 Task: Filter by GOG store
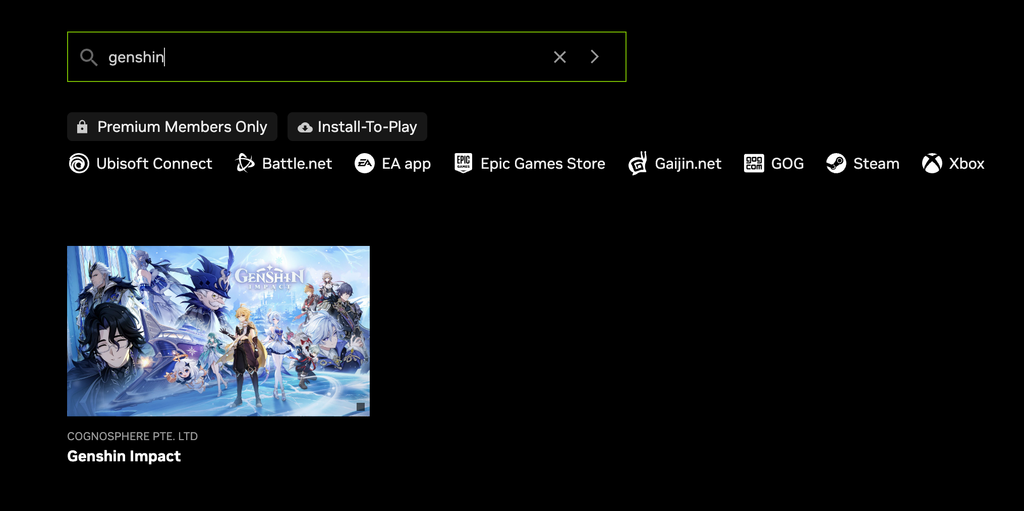[774, 163]
